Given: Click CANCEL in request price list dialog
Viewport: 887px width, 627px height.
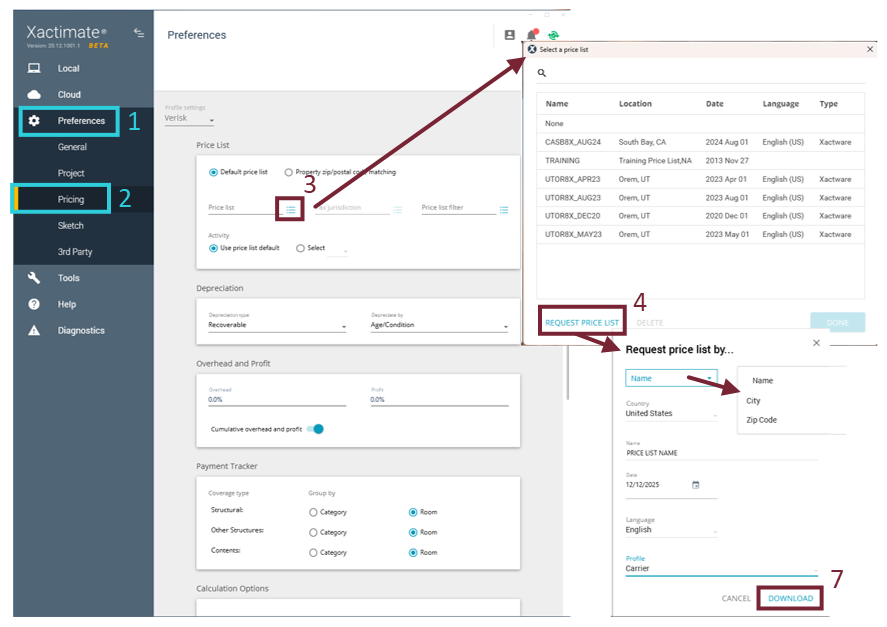Looking at the screenshot, I should coord(736,598).
